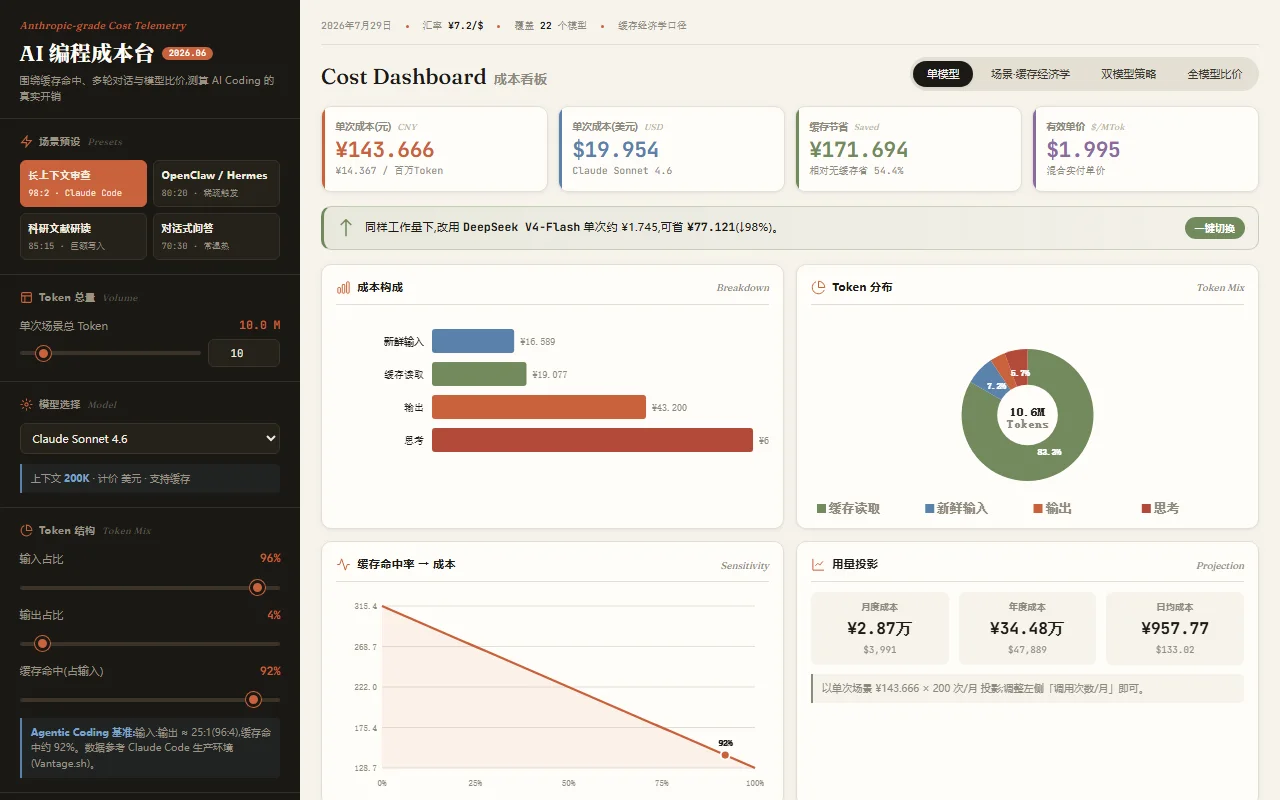Viewport: 1280px width, 800px height.
Task: Click the 缓存命中 slider handle
Action: point(253,700)
